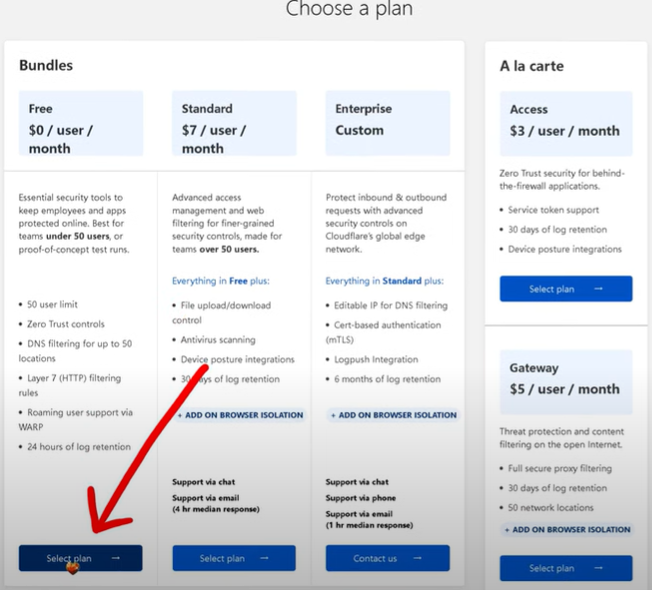The width and height of the screenshot is (652, 590).
Task: Select plan for Access a la carte
Action: pyautogui.click(x=566, y=289)
